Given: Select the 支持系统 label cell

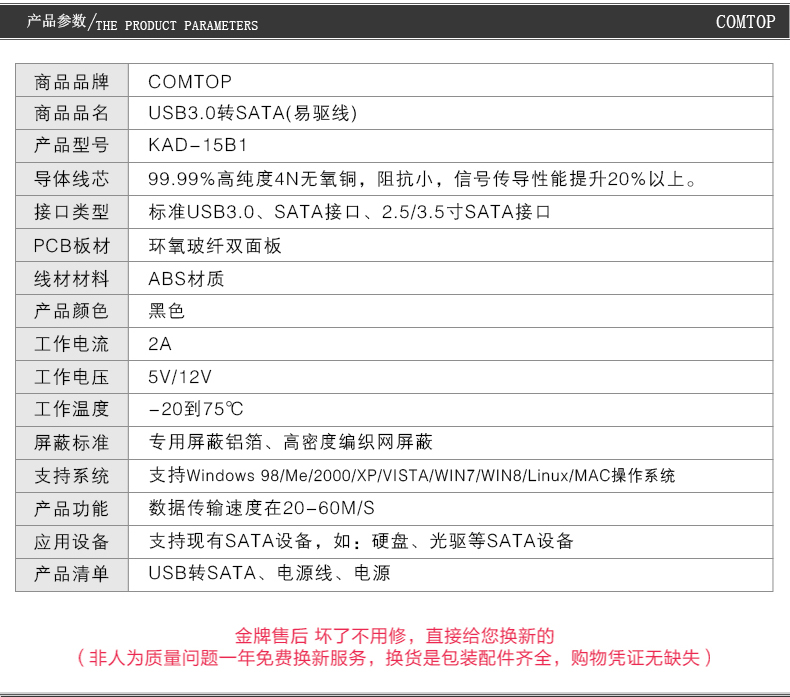Looking at the screenshot, I should point(72,476).
